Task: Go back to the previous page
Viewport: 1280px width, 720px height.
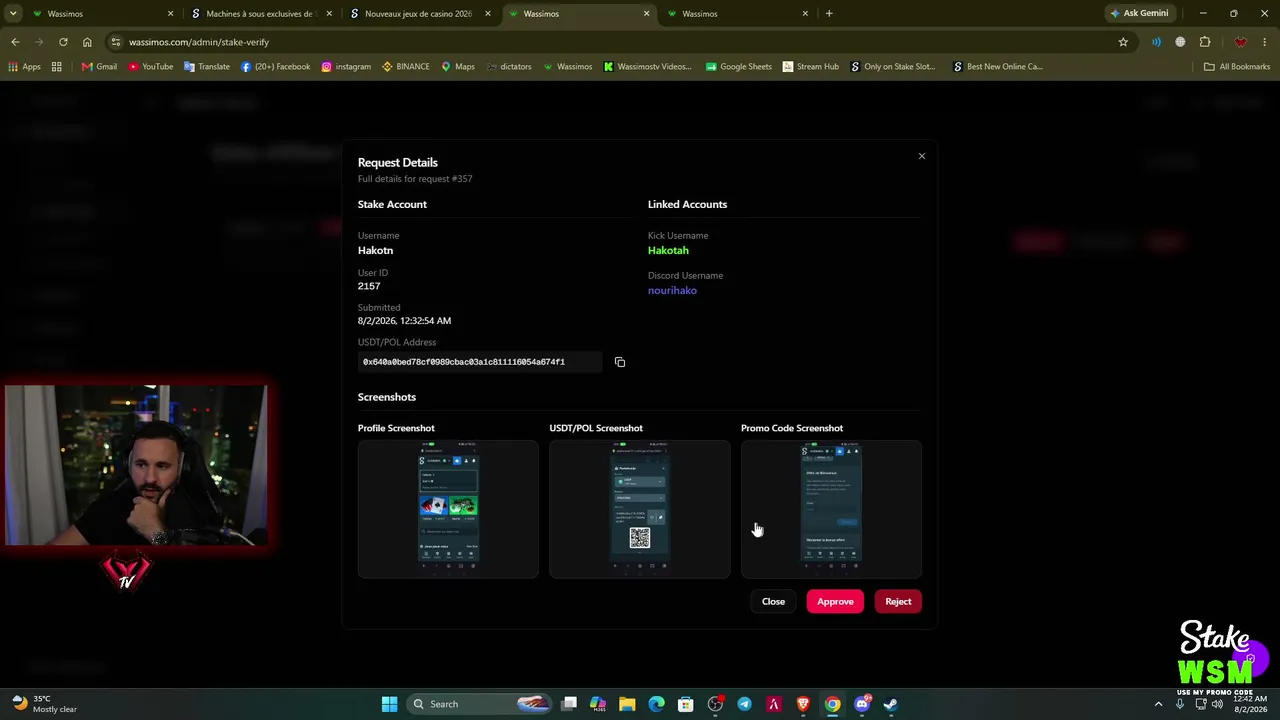Action: pos(15,42)
